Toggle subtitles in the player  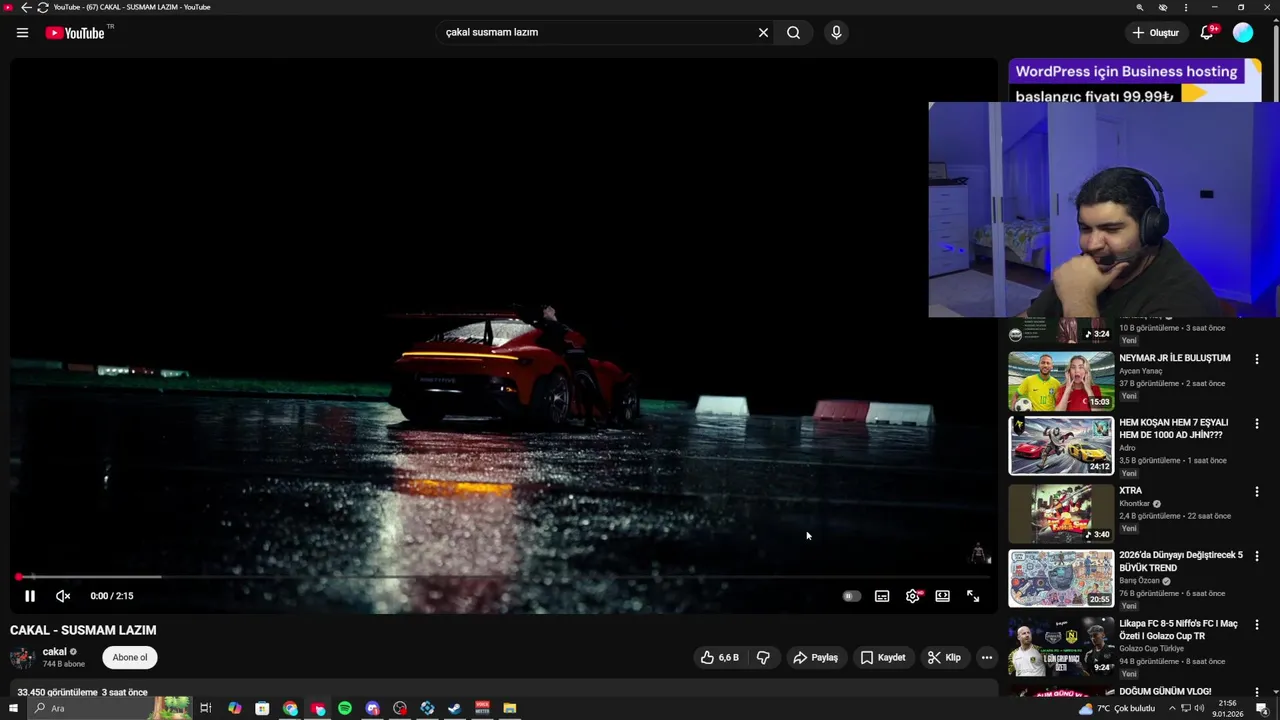coord(882,596)
